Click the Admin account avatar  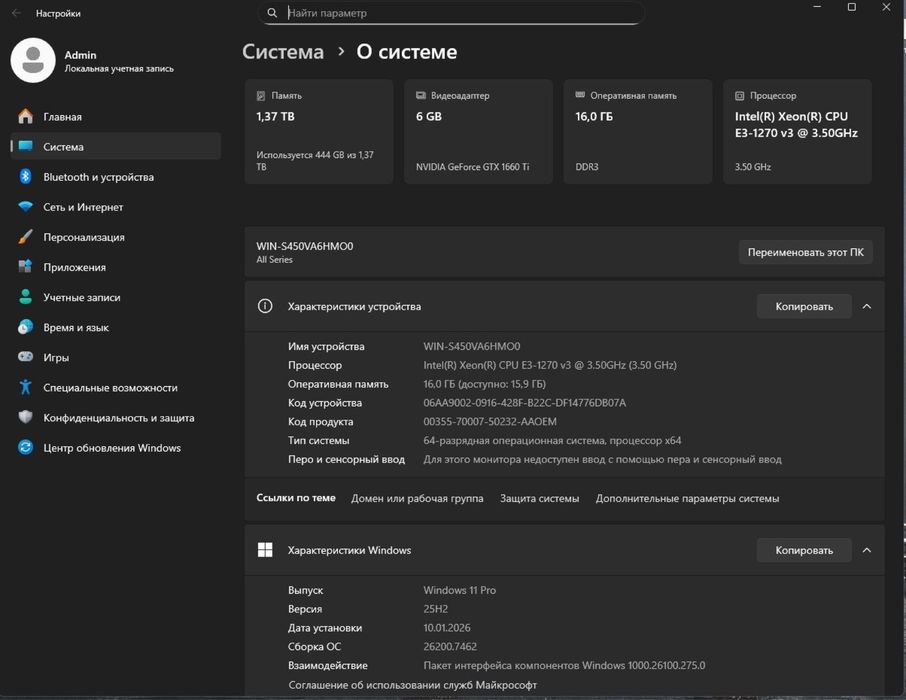coord(33,61)
